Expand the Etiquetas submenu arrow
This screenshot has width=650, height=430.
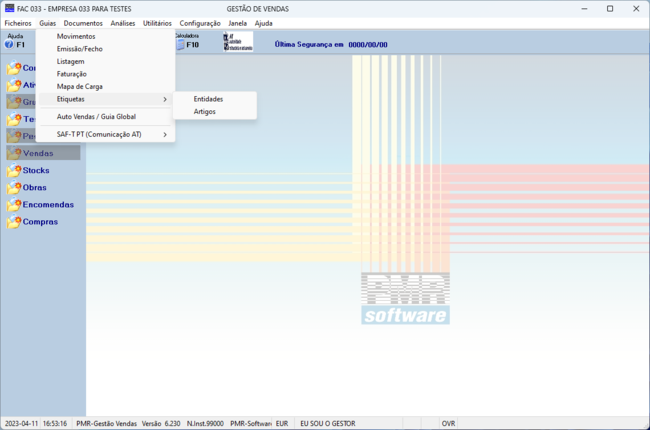(164, 99)
